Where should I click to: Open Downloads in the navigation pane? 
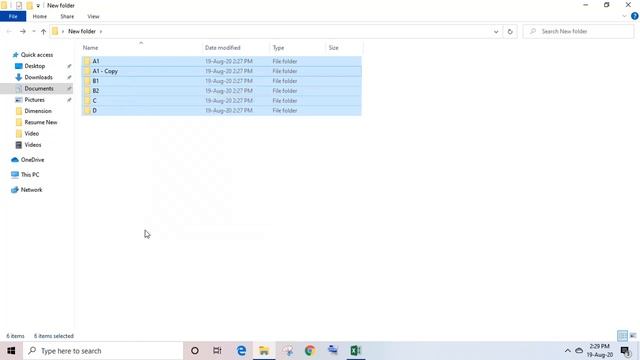38,77
